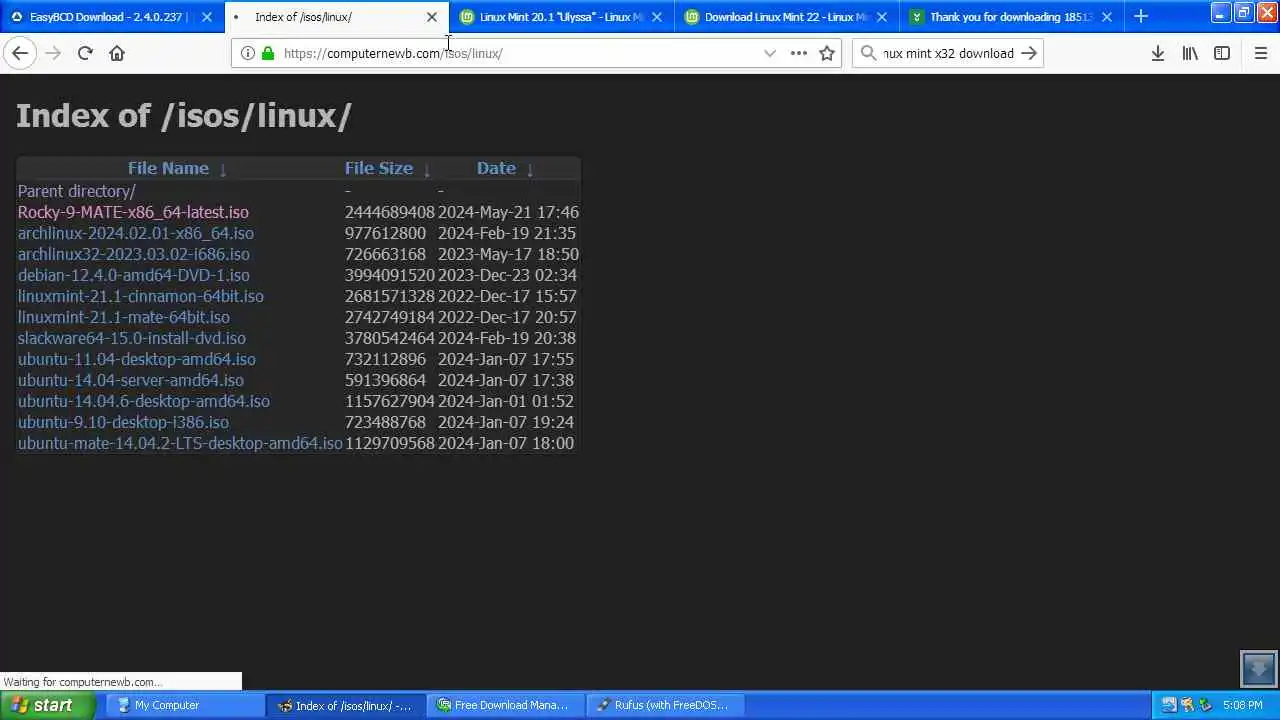Open the library bookshelf icon
This screenshot has width=1280, height=720.
pyautogui.click(x=1190, y=53)
